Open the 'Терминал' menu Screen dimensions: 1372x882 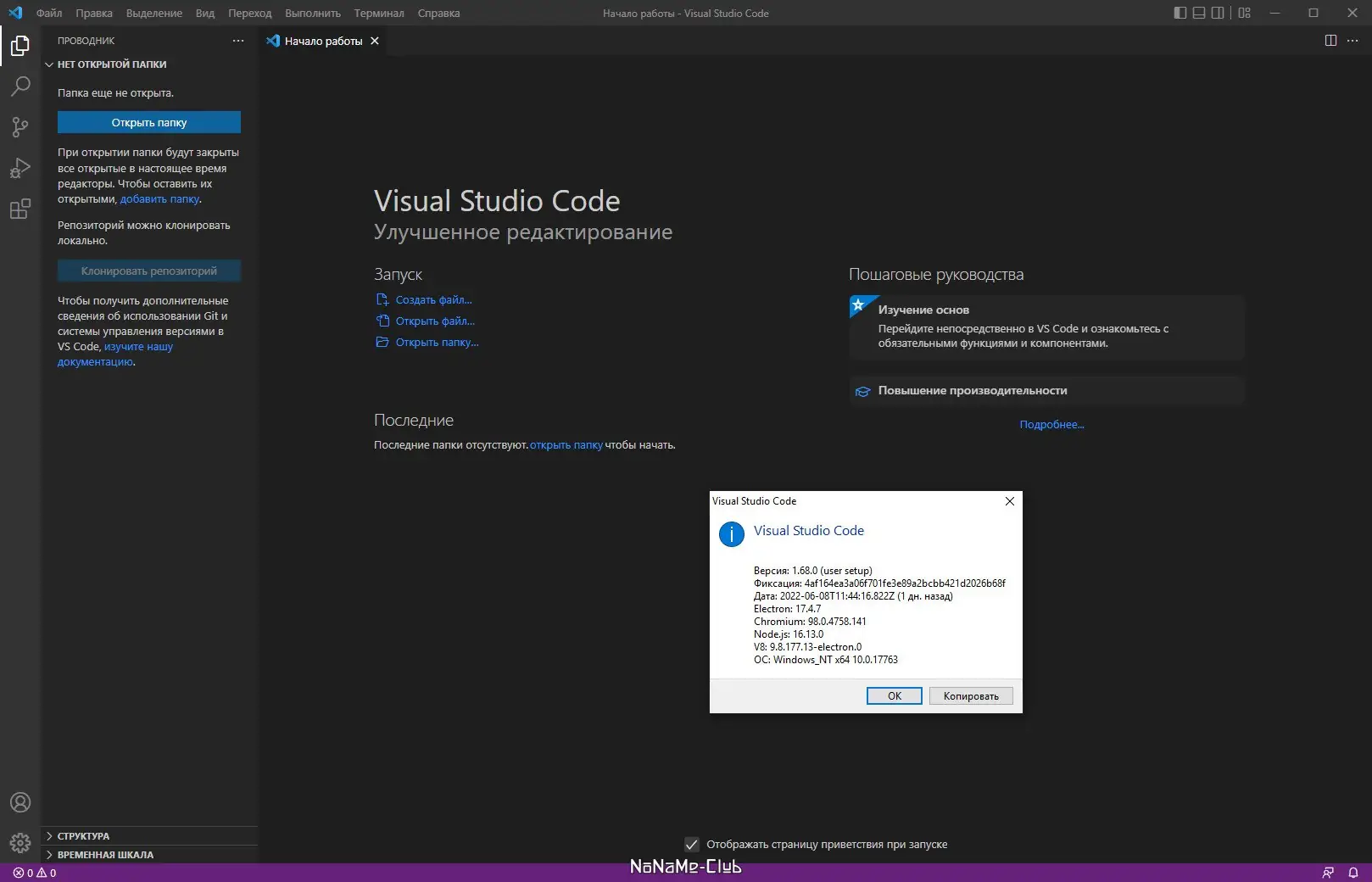379,13
